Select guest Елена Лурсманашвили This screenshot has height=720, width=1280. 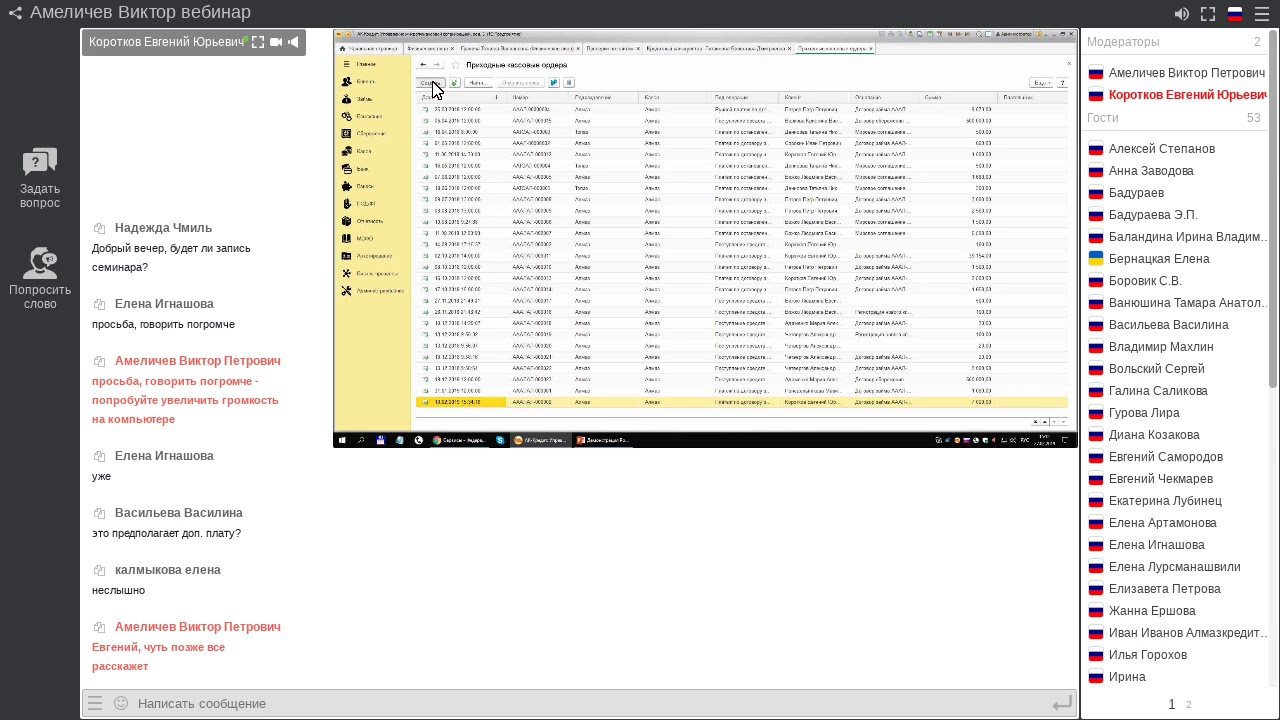click(1175, 567)
